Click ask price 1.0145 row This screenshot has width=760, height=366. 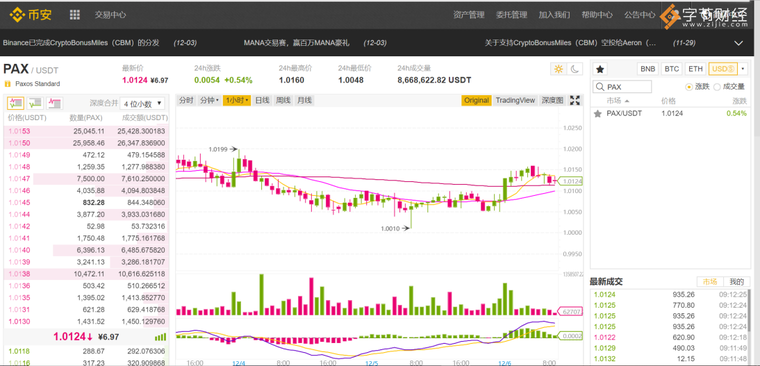pyautogui.click(x=86, y=203)
